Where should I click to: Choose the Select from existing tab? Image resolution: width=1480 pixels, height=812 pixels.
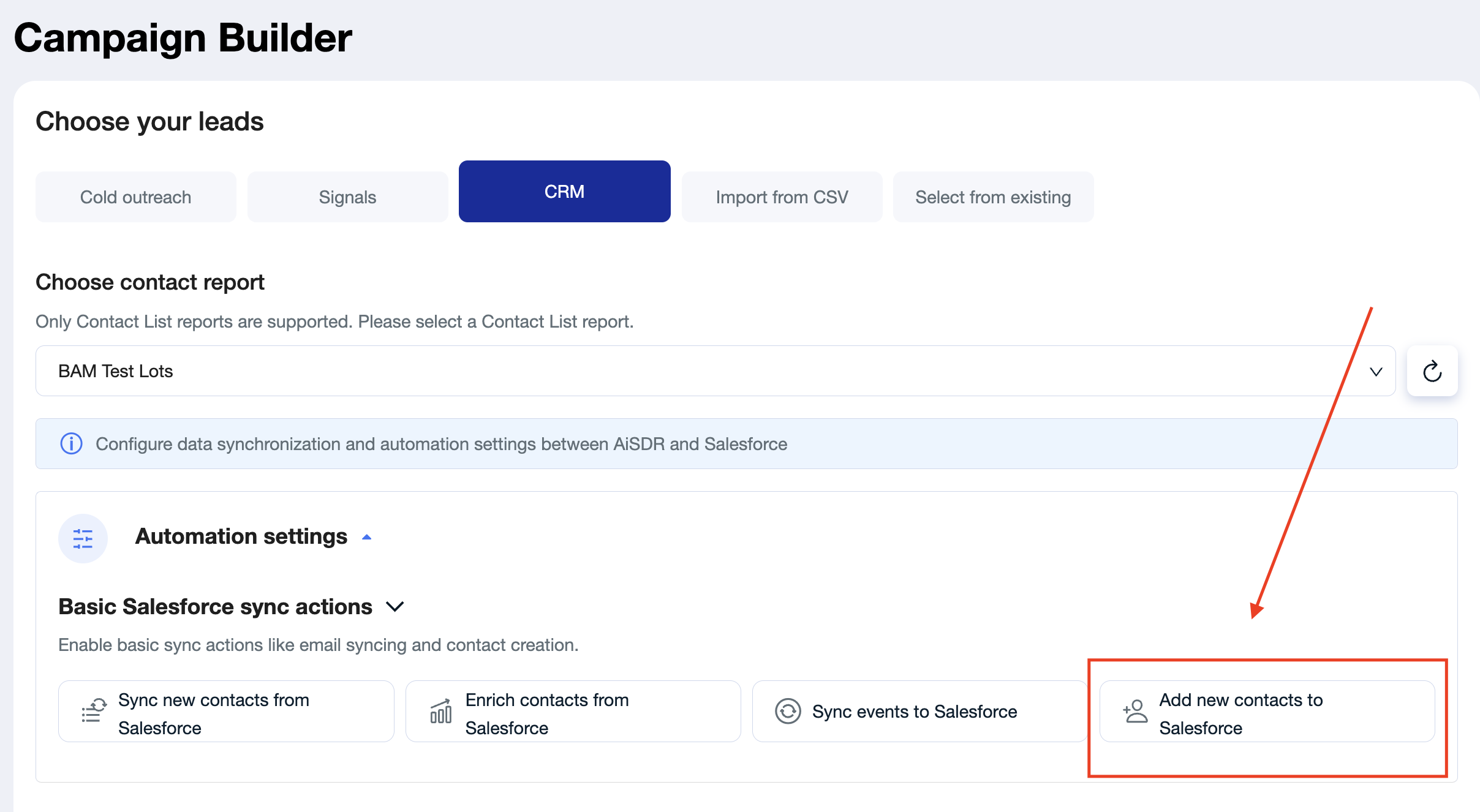(993, 197)
